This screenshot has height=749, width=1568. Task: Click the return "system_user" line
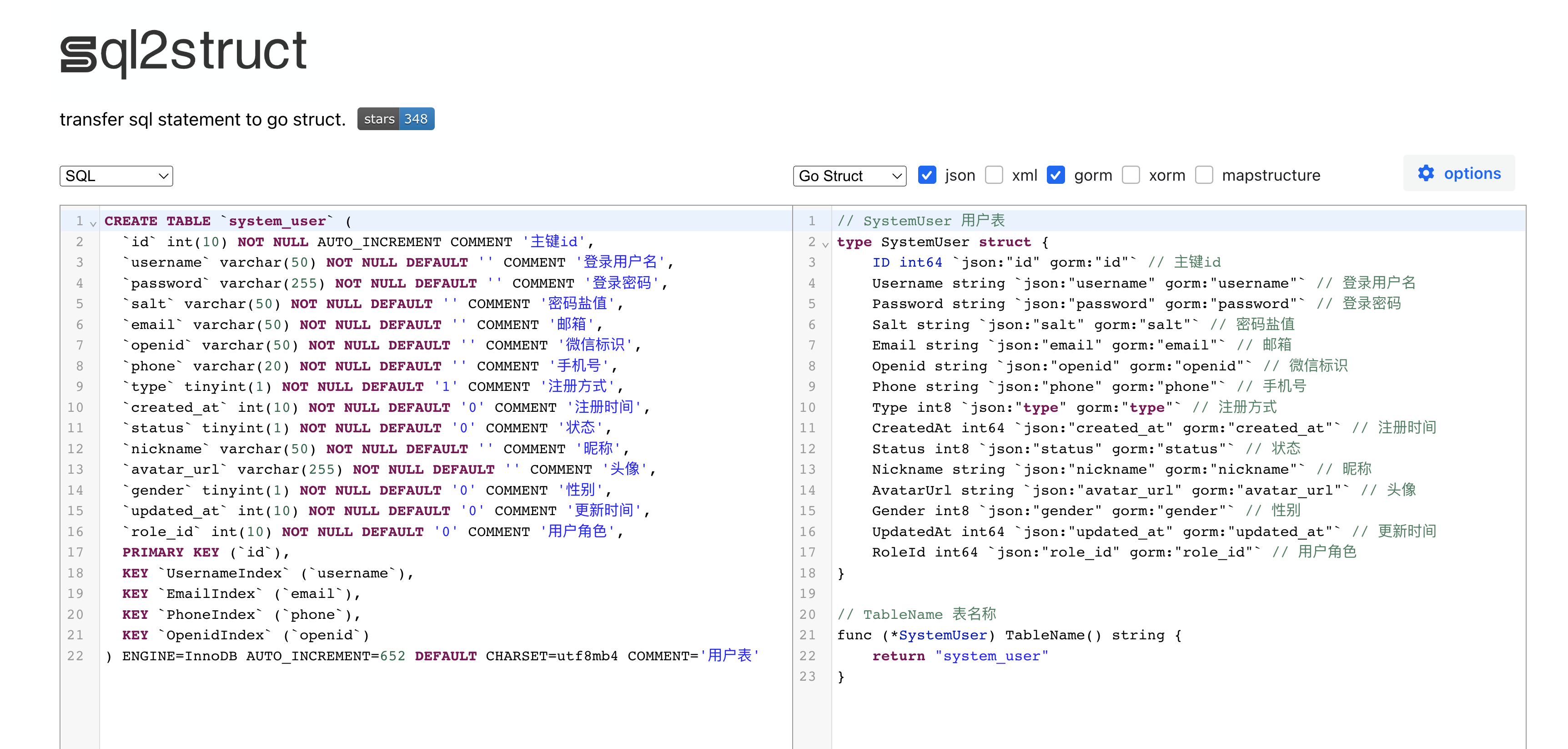[960, 656]
